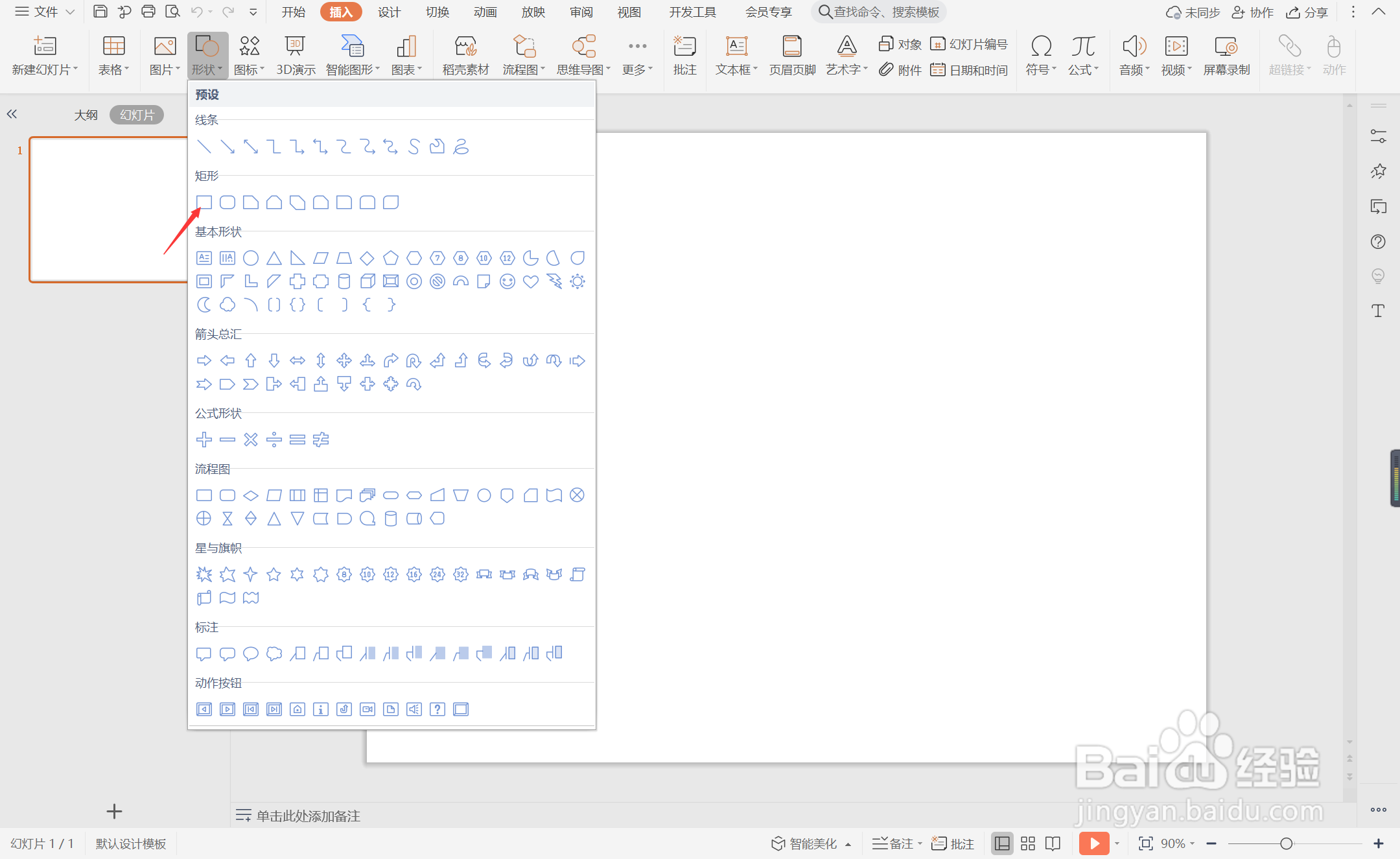The width and height of the screenshot is (1400, 859).
Task: Insert a 批注 comment from ribbon
Action: (x=684, y=56)
